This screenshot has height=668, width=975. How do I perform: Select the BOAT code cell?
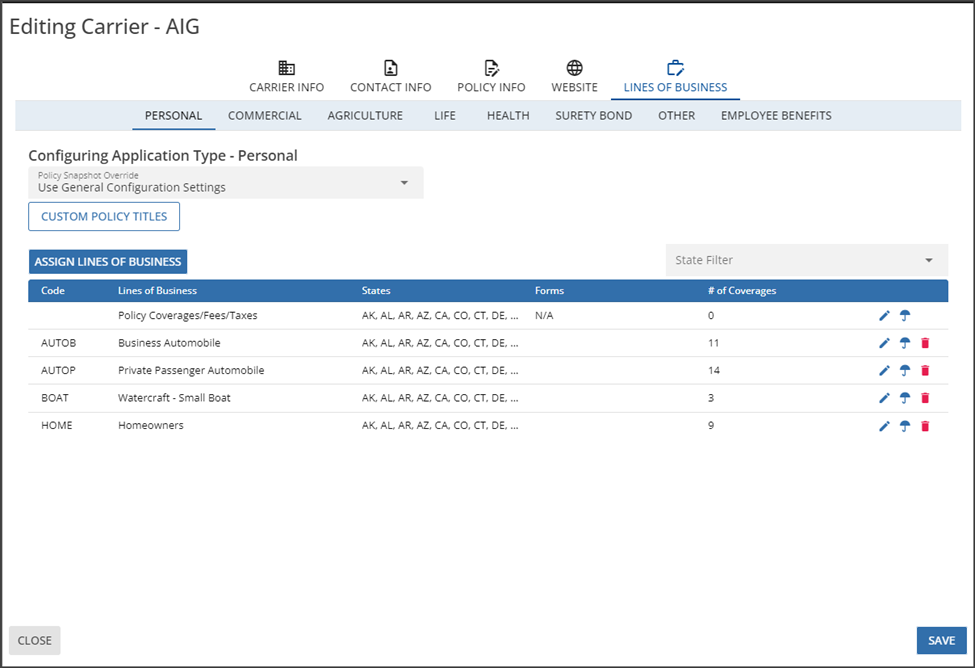(x=55, y=398)
